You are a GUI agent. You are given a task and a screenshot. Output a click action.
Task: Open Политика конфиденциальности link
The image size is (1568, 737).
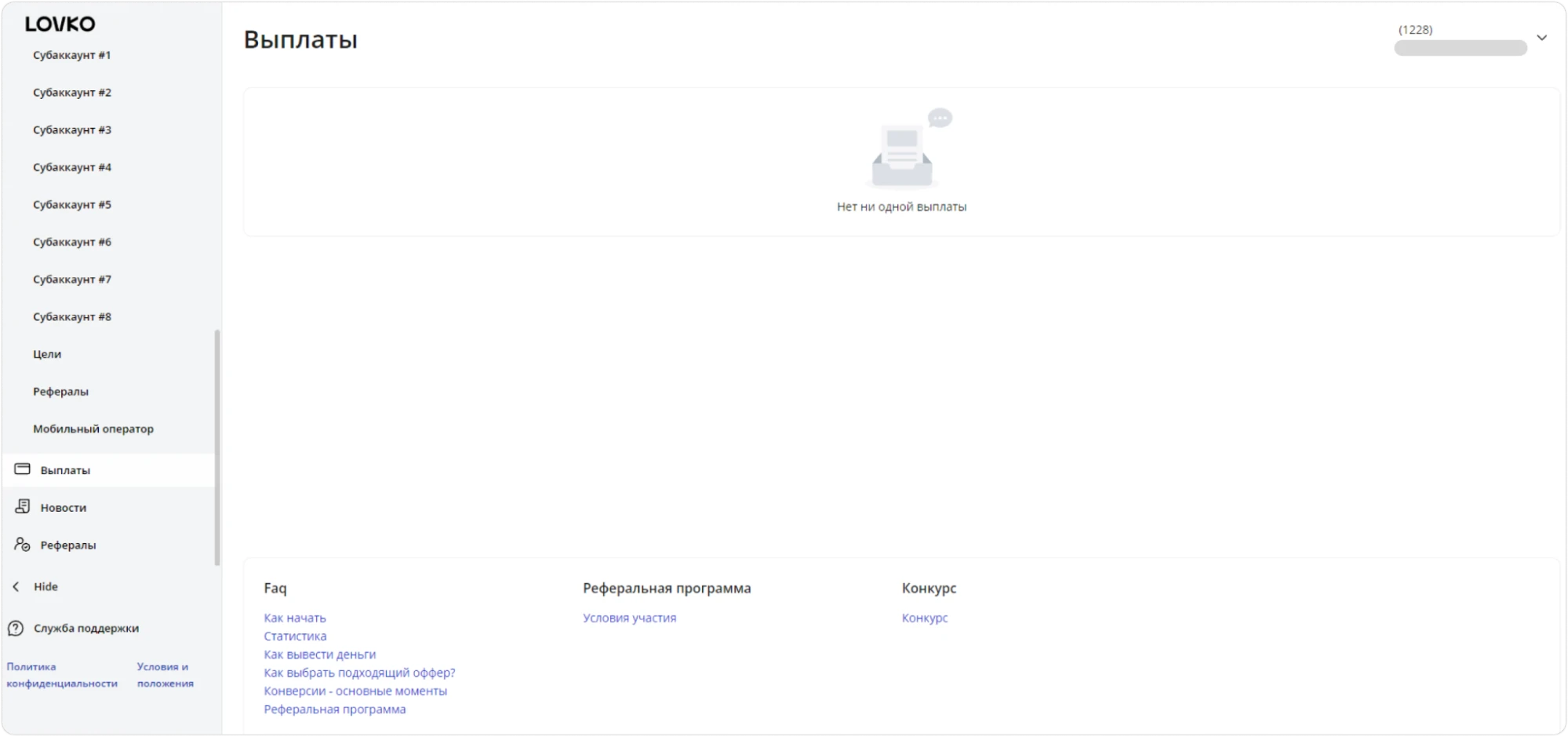[62, 675]
